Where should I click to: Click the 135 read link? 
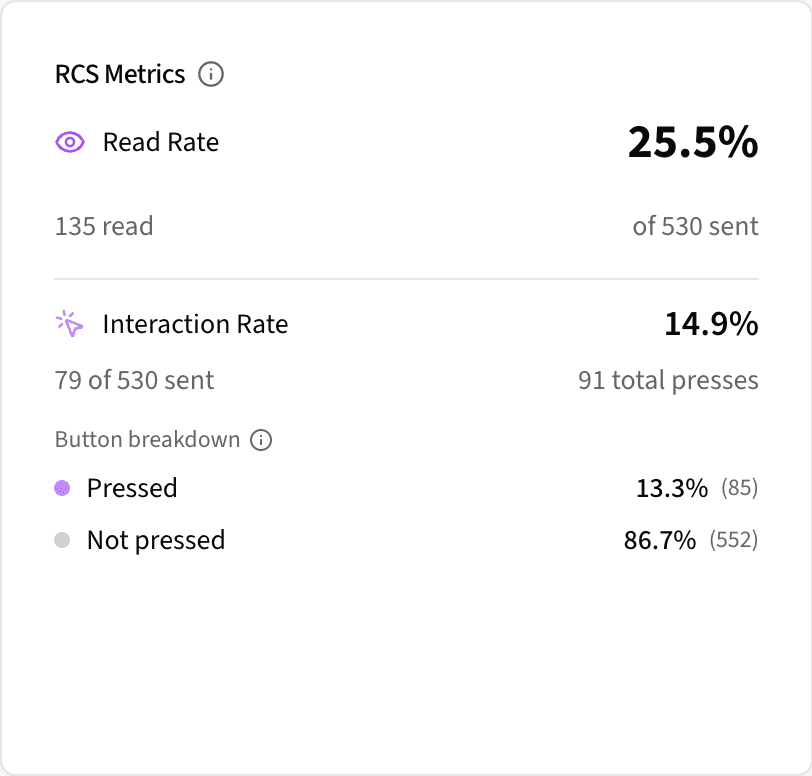(x=103, y=226)
